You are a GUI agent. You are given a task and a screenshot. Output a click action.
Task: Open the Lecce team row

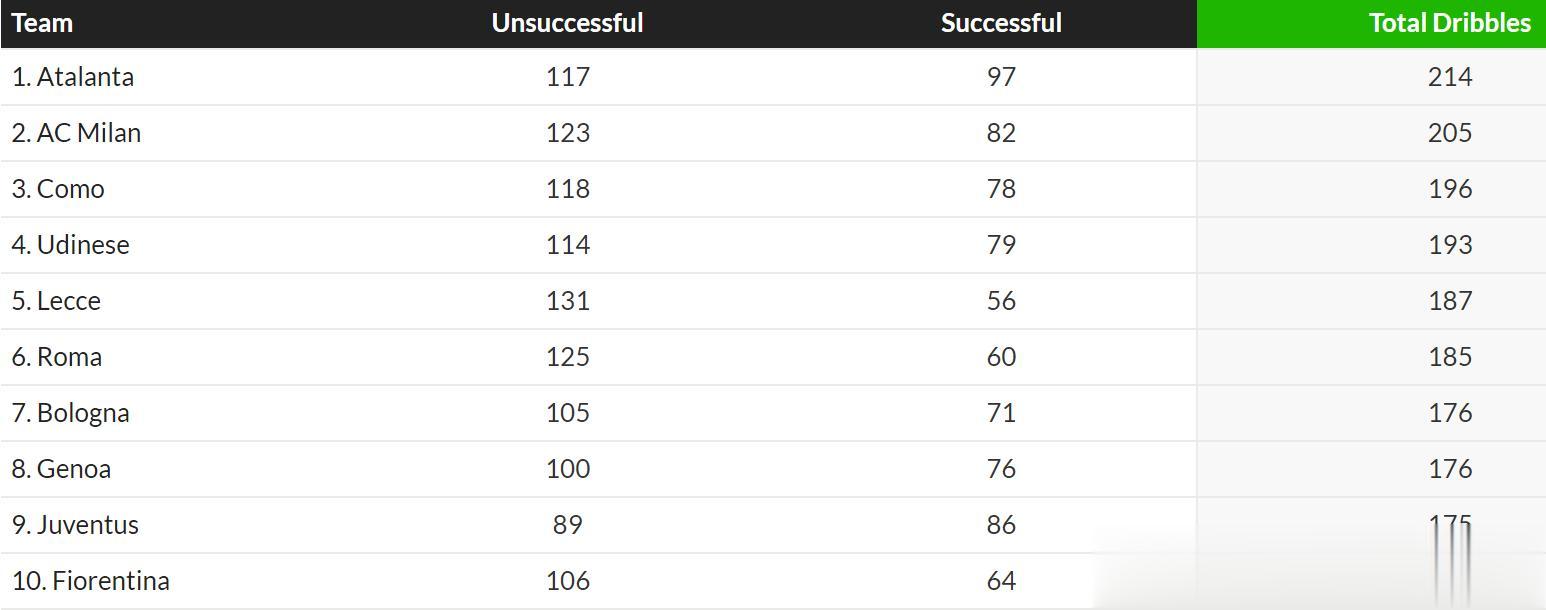coord(68,301)
